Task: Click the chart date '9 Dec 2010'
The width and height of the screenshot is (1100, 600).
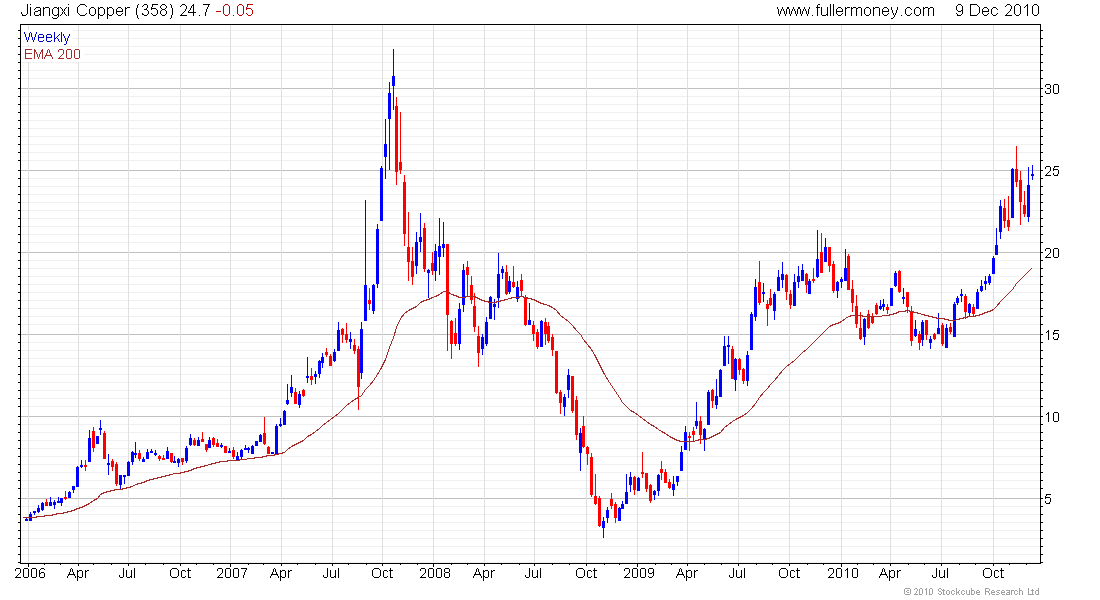Action: point(997,11)
